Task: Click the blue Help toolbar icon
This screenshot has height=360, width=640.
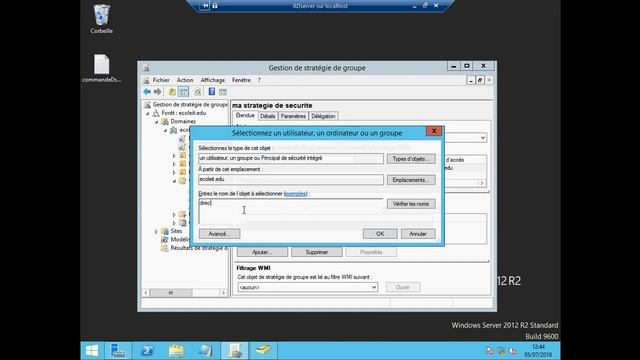Action: pos(211,92)
